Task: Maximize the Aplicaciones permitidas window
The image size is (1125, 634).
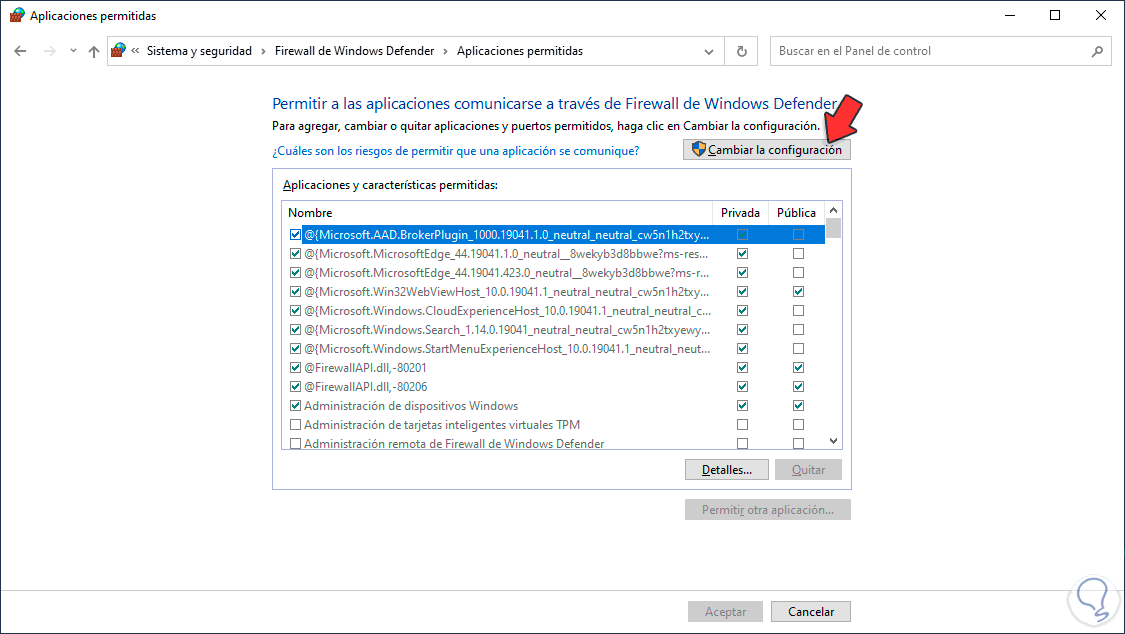Action: pos(1055,15)
